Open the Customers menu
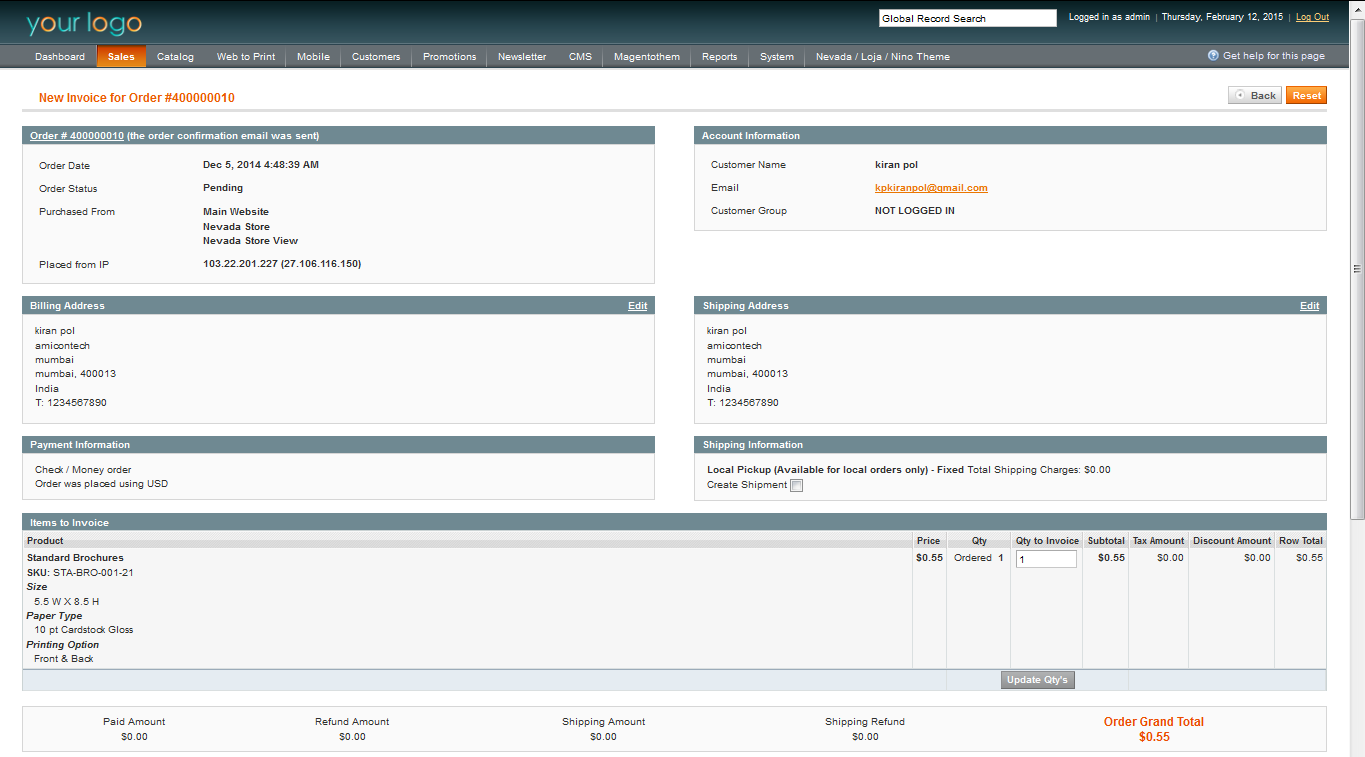 click(x=376, y=57)
